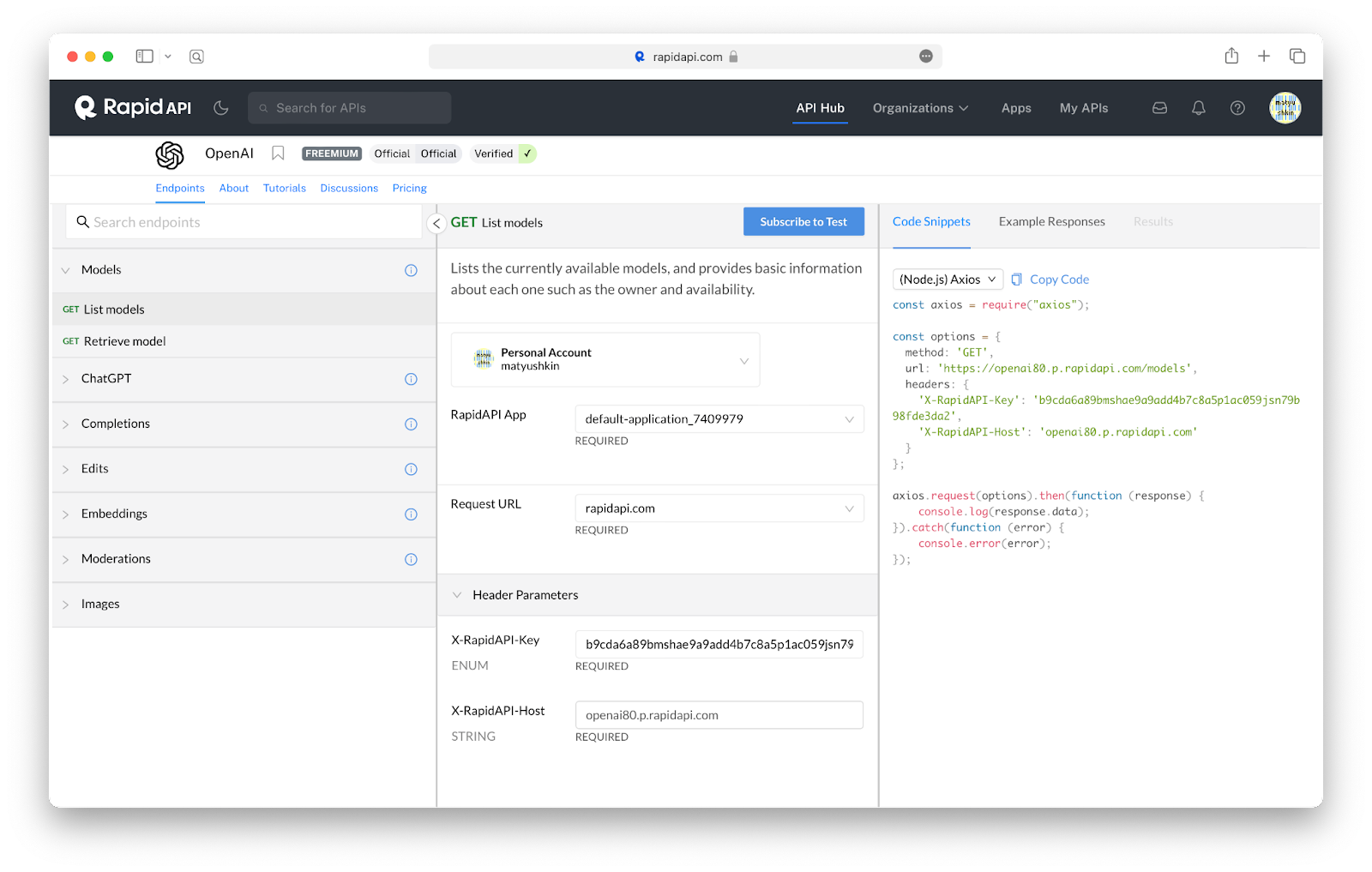Screen dimensions: 1372x872
Task: Bookmark the OpenAI API
Action: [278, 153]
